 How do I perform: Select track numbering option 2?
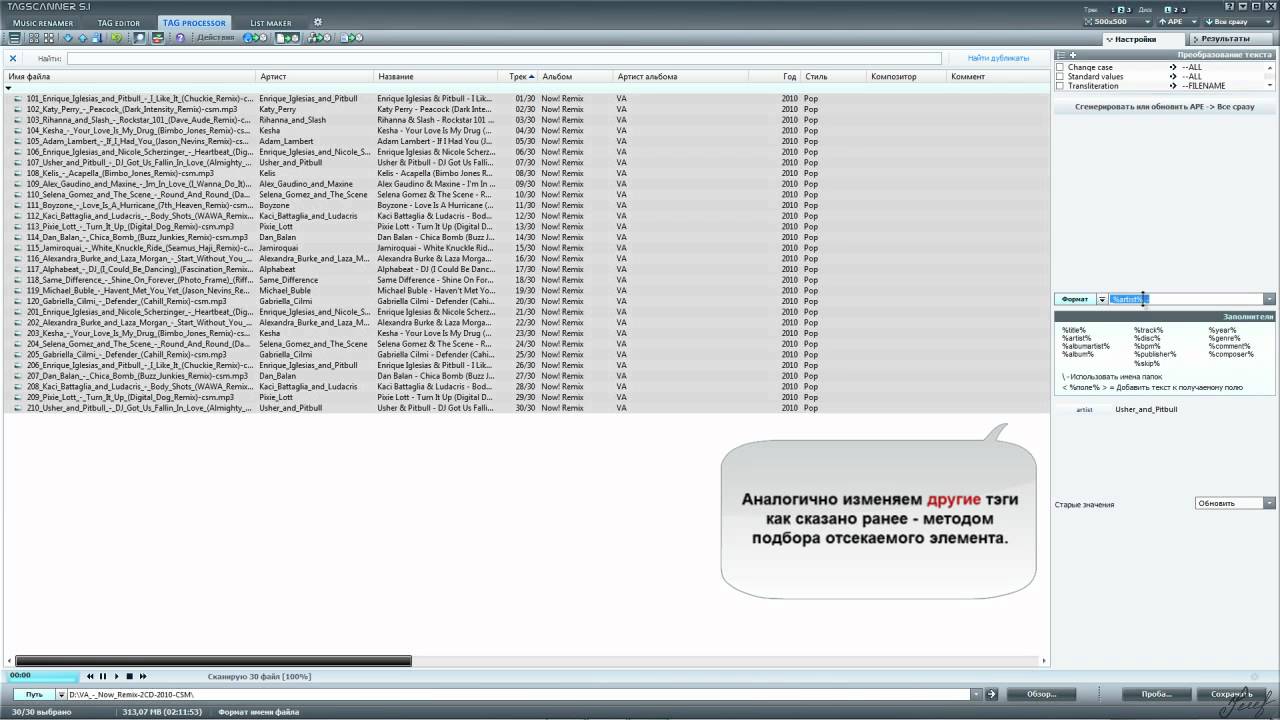click(1121, 10)
